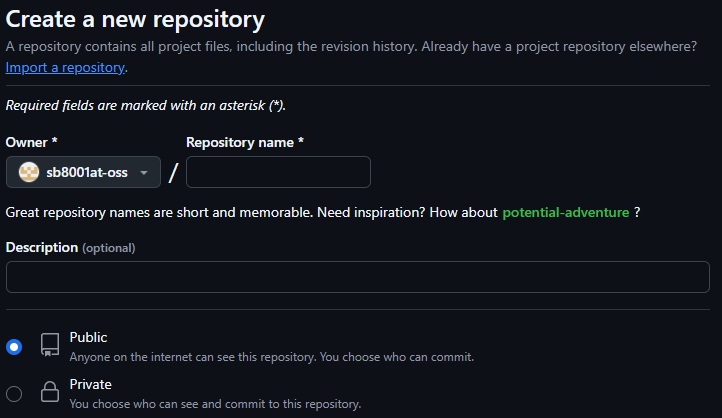Click the Public repository book icon
Screen dimensions: 722x418
click(50, 345)
